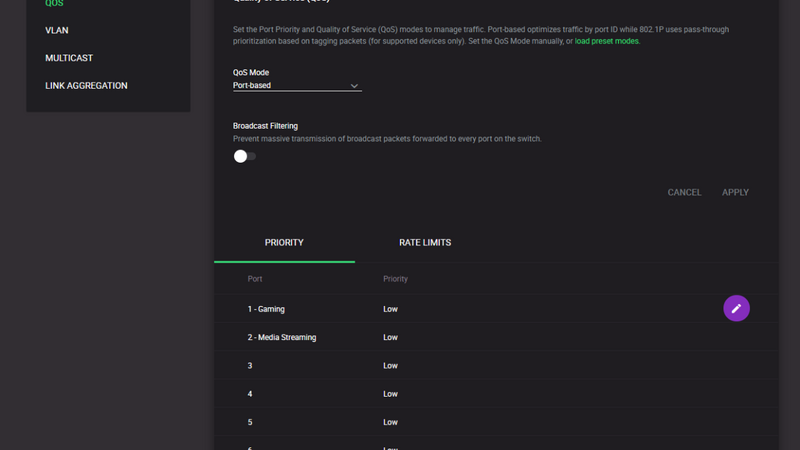Screen dimensions: 800x450
Task: Follow the load preset modes link
Action: (607, 41)
